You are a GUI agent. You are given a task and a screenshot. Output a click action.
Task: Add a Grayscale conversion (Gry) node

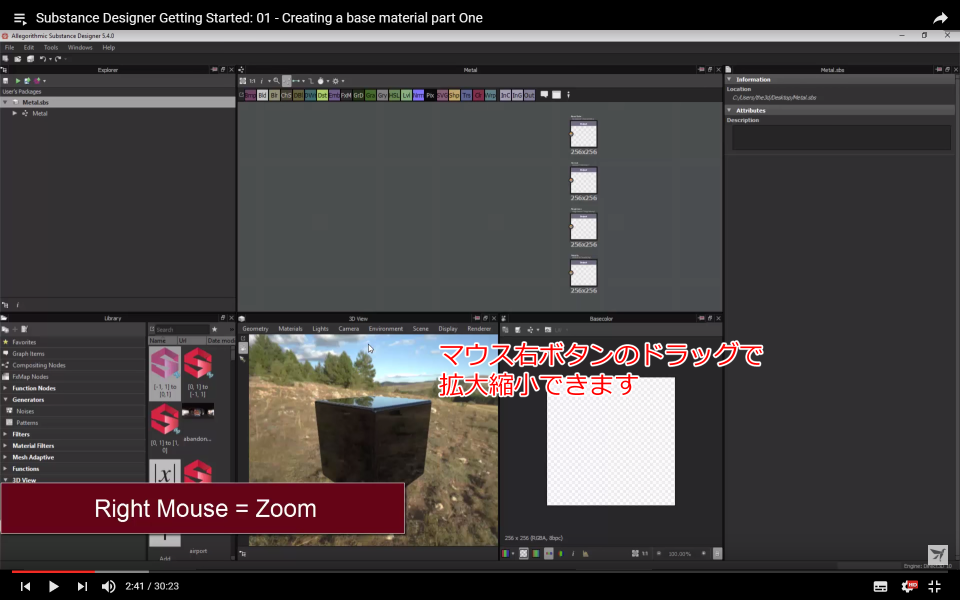click(x=383, y=95)
